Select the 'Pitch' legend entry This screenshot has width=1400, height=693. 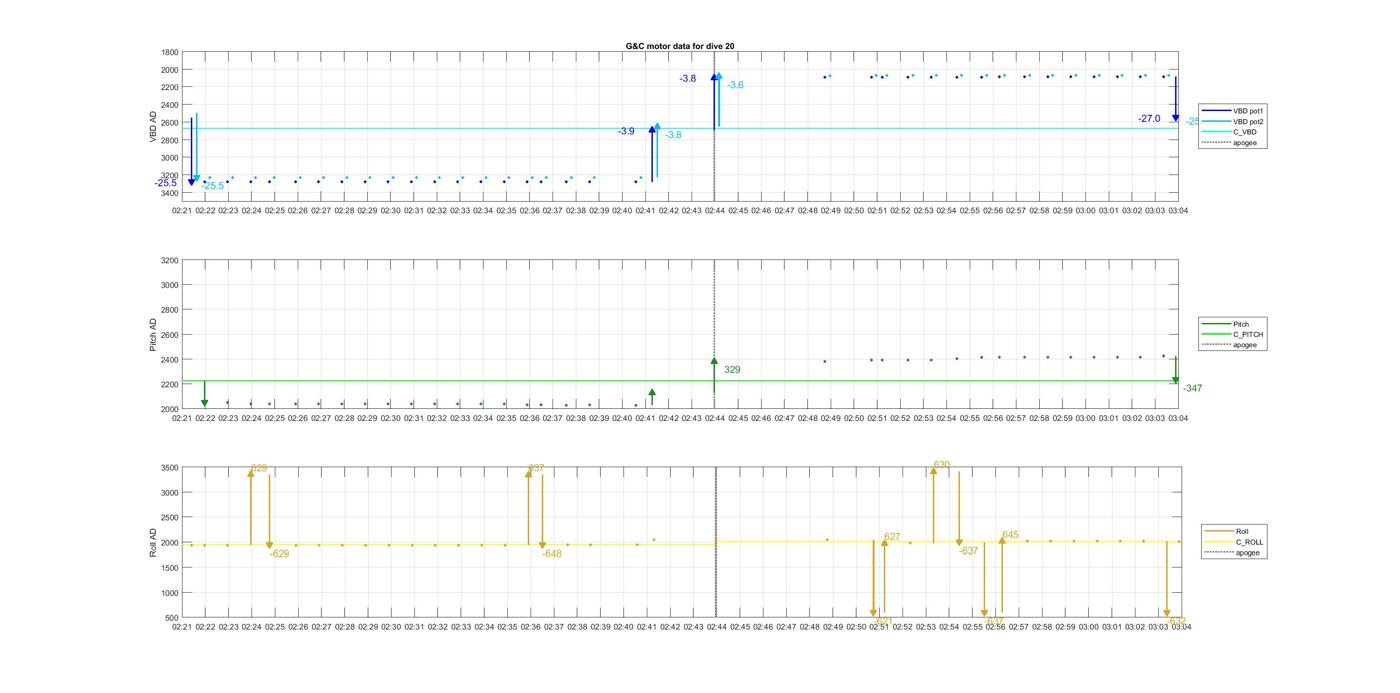[x=1233, y=324]
